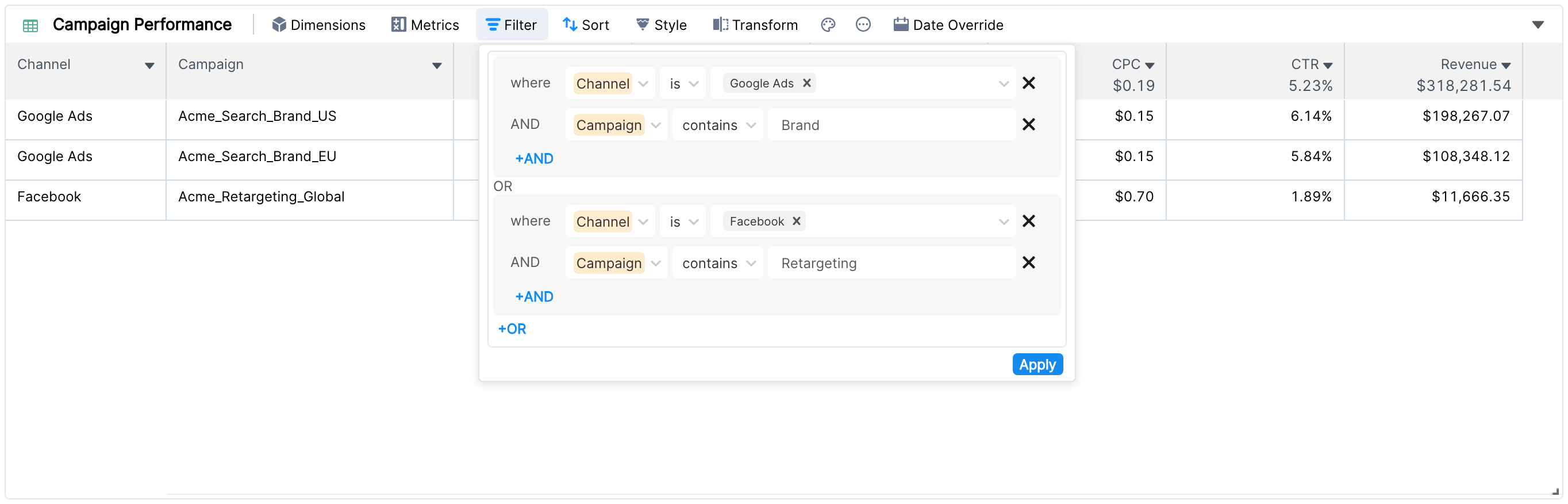
Task: Open Campaign column header menu arrow
Action: click(x=436, y=66)
